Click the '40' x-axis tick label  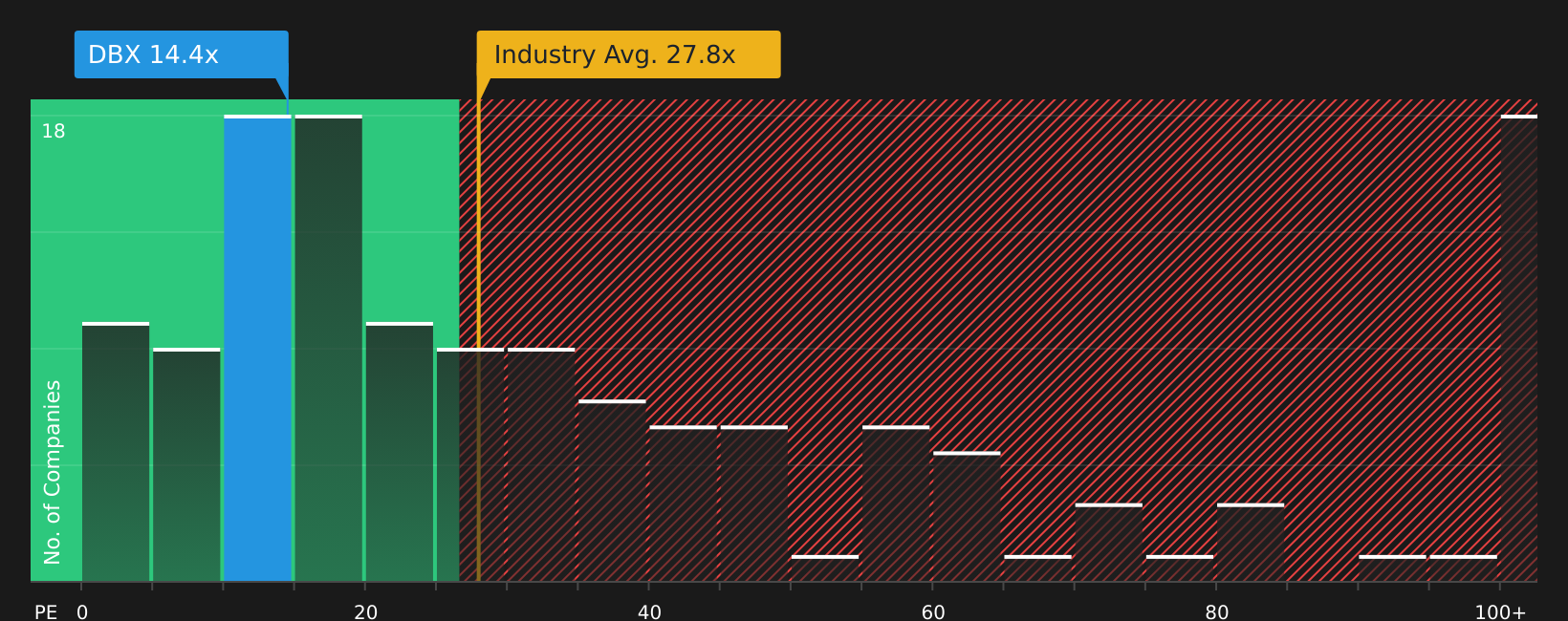[649, 612]
